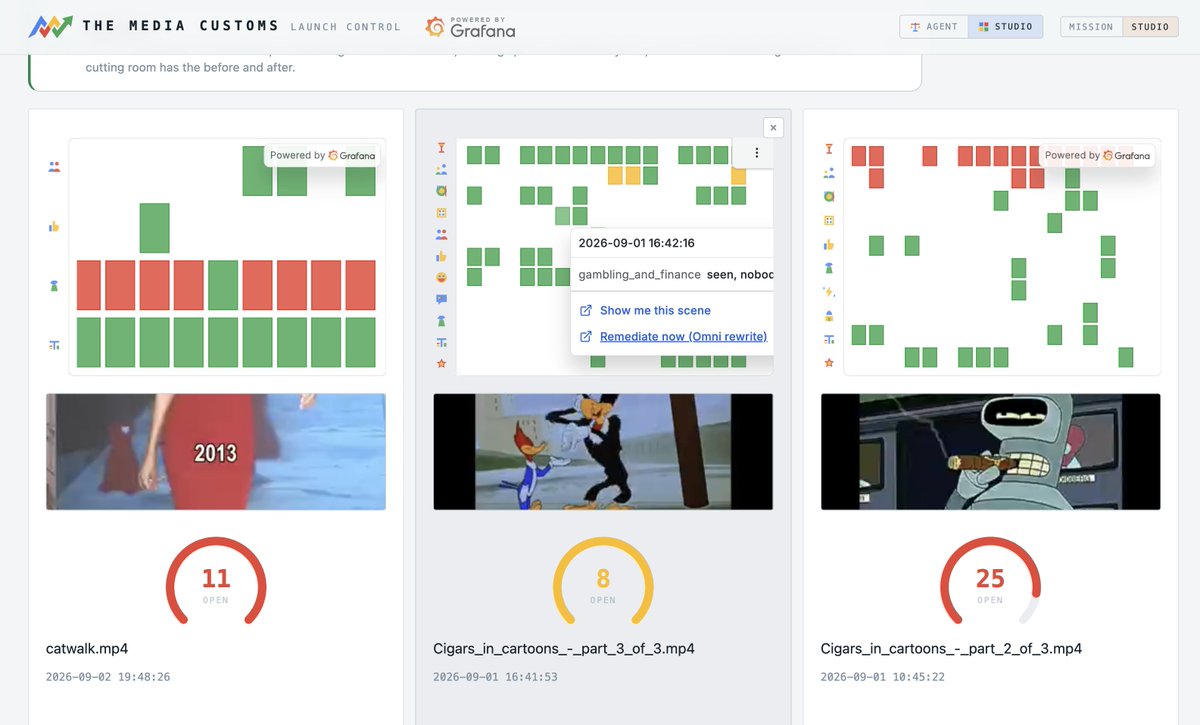Click the people-landscape icon in Cigars part 3

pos(441,170)
